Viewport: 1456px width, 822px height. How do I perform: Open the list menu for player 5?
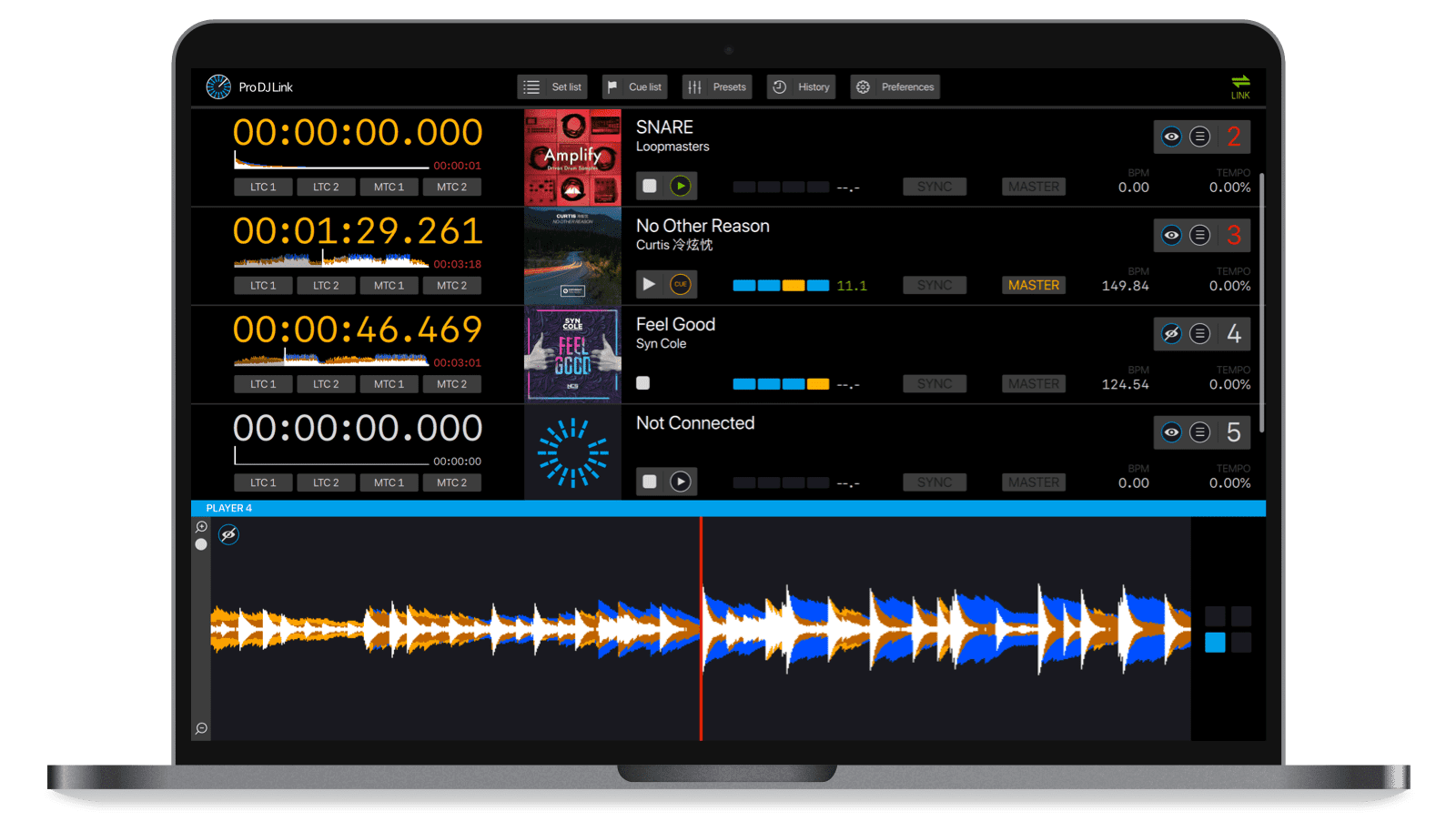coord(1200,432)
